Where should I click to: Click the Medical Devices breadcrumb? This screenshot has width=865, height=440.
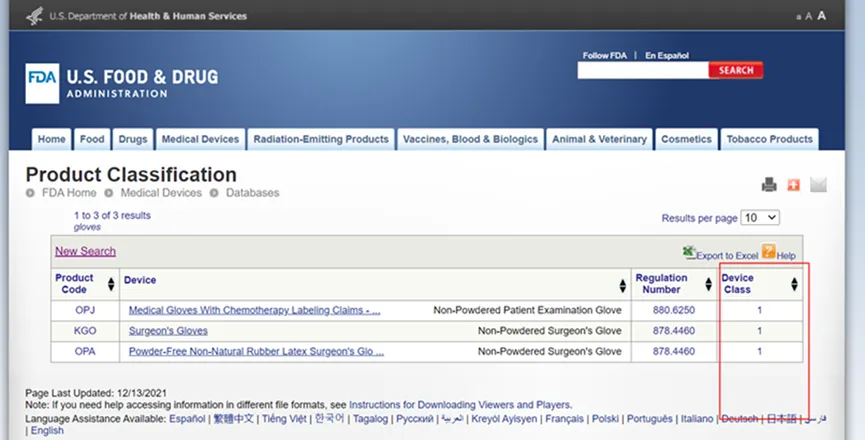(161, 193)
